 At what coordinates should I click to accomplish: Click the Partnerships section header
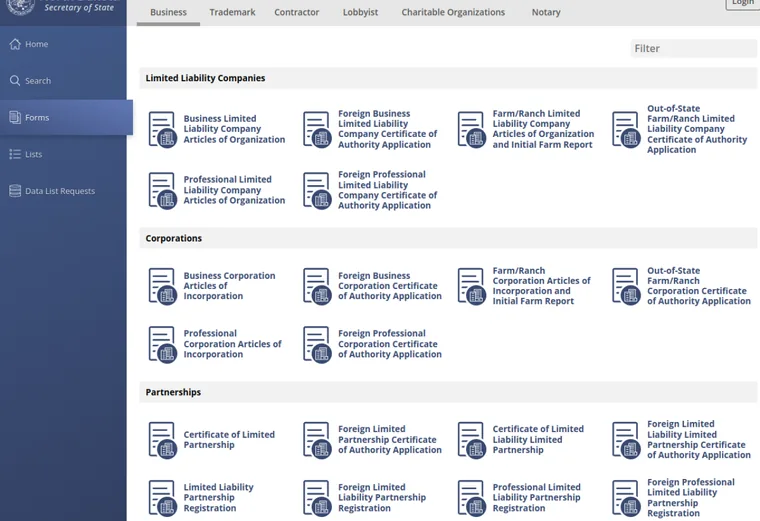(x=448, y=392)
